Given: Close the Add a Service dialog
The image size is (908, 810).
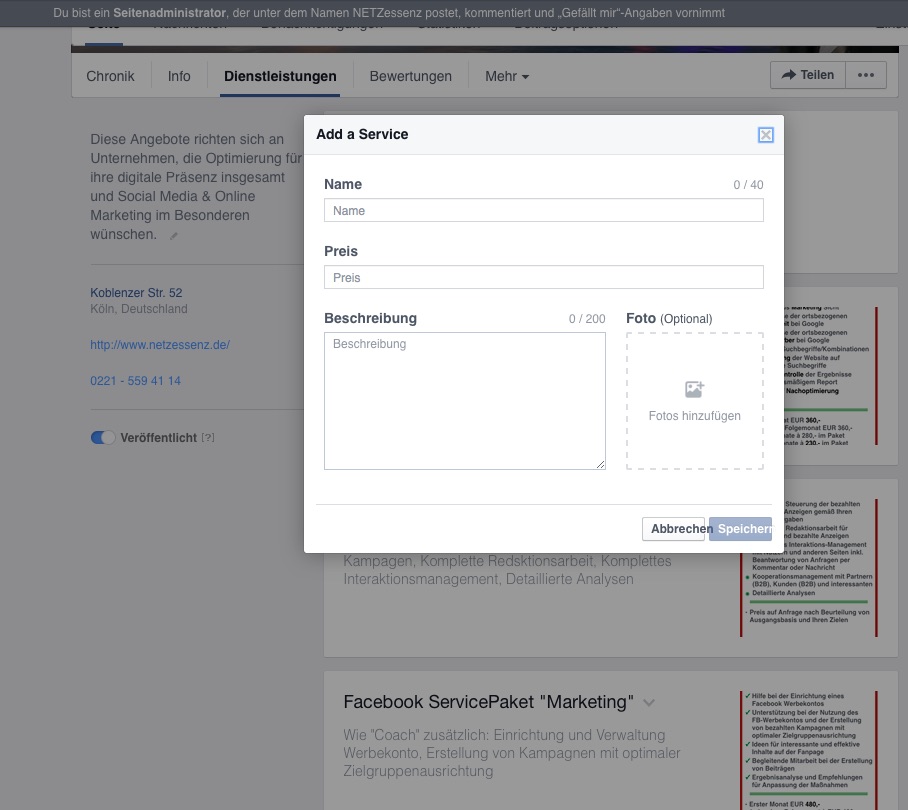Looking at the screenshot, I should point(765,135).
